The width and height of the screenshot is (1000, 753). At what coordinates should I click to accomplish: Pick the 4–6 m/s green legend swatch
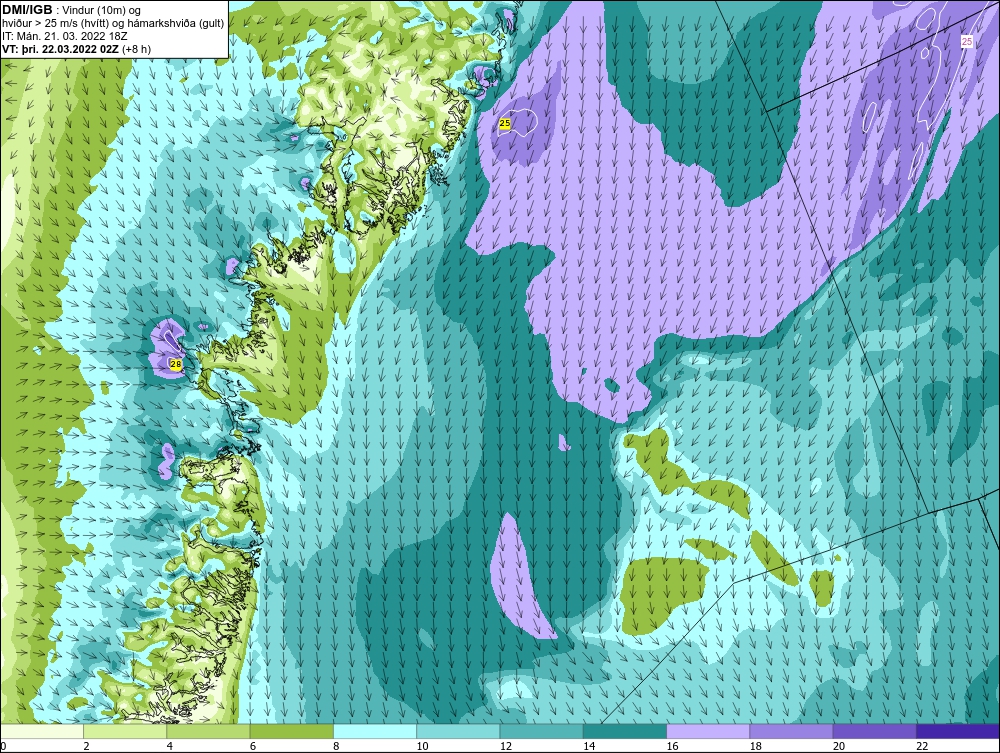pyautogui.click(x=209, y=731)
